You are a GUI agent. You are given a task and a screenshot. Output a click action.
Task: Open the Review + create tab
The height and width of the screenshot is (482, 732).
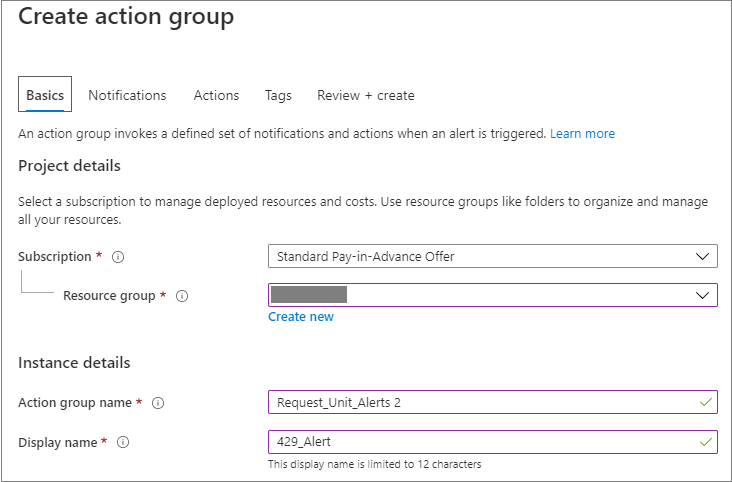(x=365, y=95)
